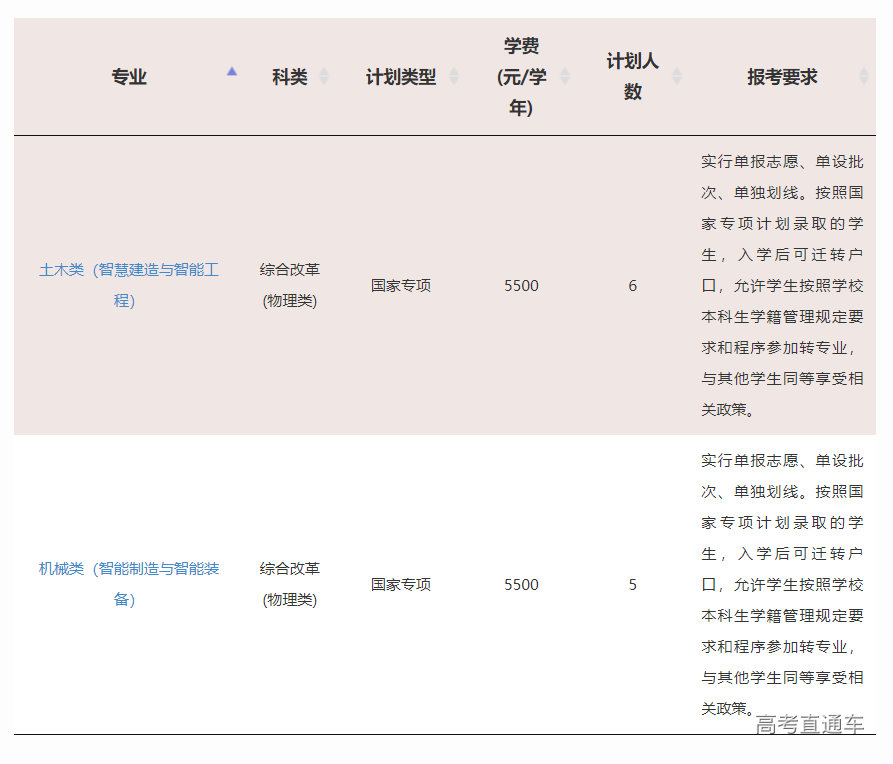Click the 报考要求 column header text
Screen dimensions: 893x764
(x=782, y=77)
